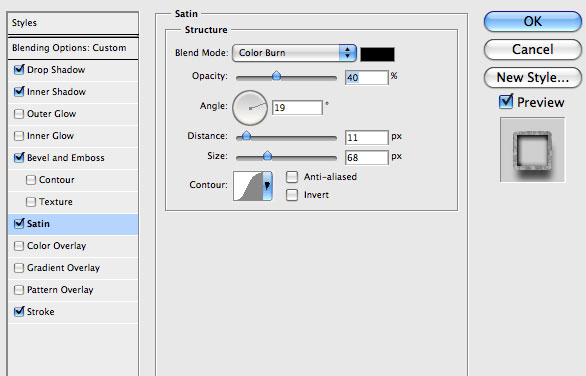Uncheck the Inner Shadow effect
586x376 pixels.
(19, 92)
